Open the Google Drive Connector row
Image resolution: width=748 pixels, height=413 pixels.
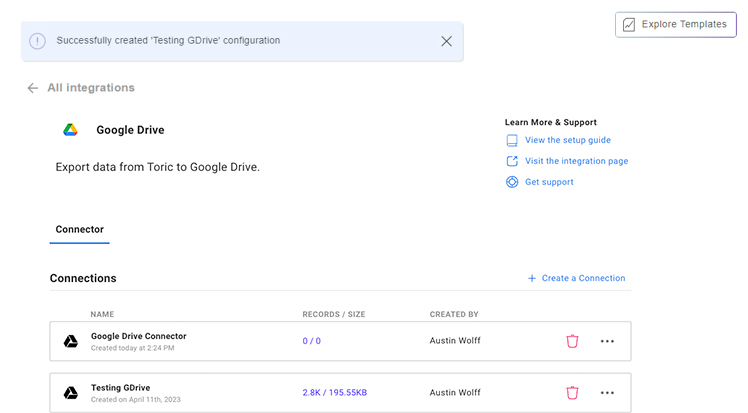tap(340, 341)
